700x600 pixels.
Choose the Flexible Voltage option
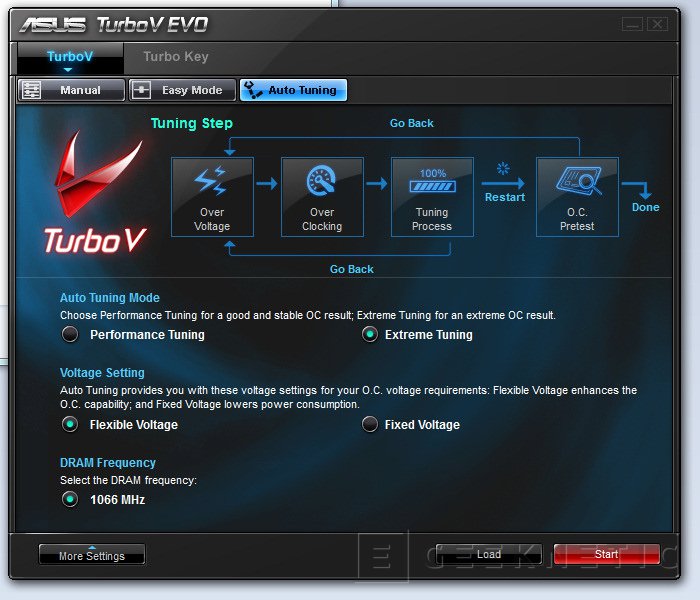(x=70, y=424)
